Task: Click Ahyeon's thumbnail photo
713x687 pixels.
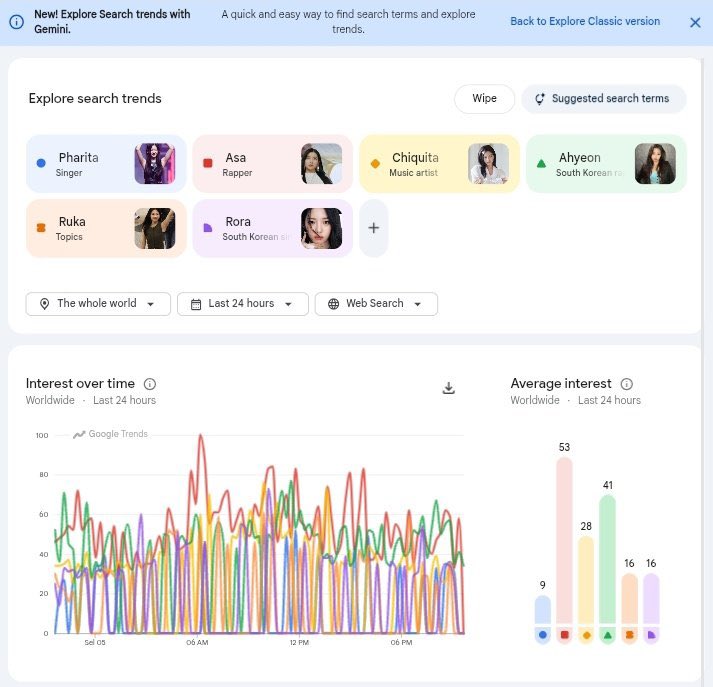Action: (655, 164)
